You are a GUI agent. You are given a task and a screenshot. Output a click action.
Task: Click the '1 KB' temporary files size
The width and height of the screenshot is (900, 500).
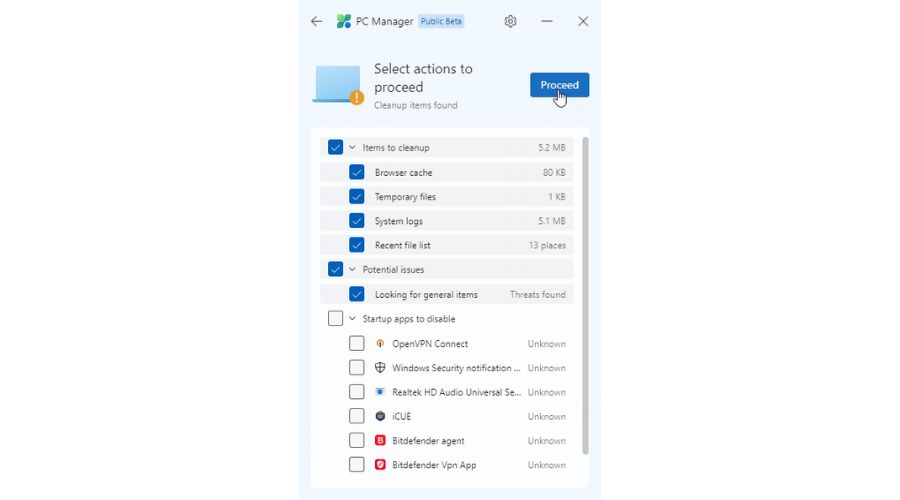tap(556, 196)
